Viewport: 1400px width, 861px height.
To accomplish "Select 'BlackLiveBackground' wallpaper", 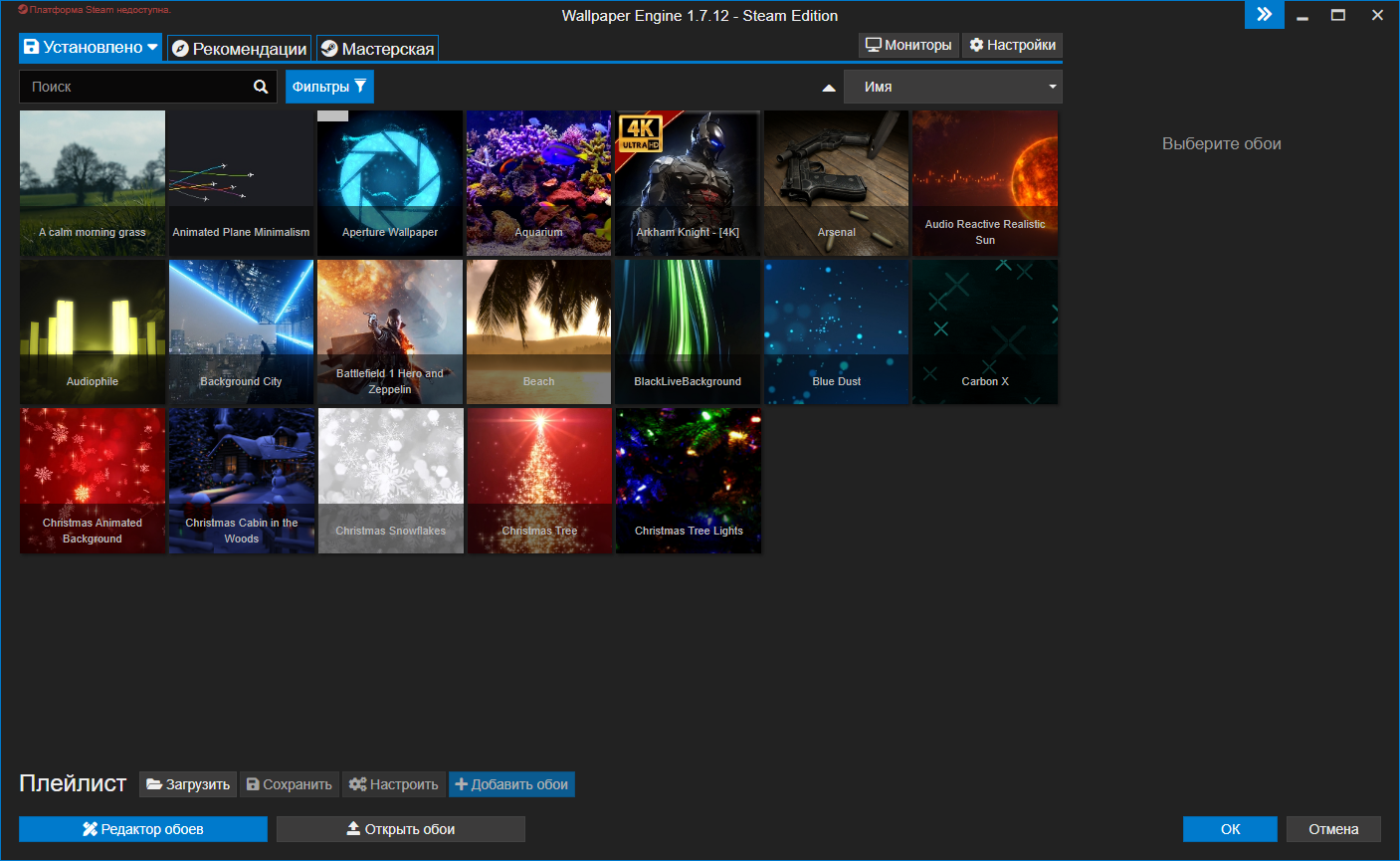I will tap(688, 332).
